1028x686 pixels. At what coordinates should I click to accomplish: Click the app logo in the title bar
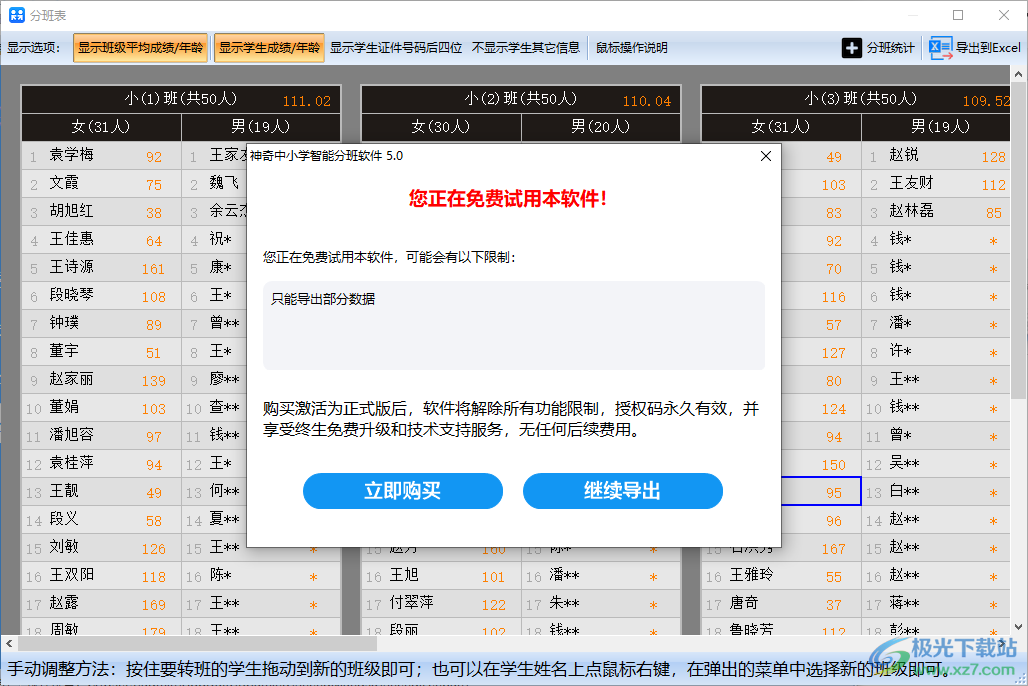pos(16,14)
